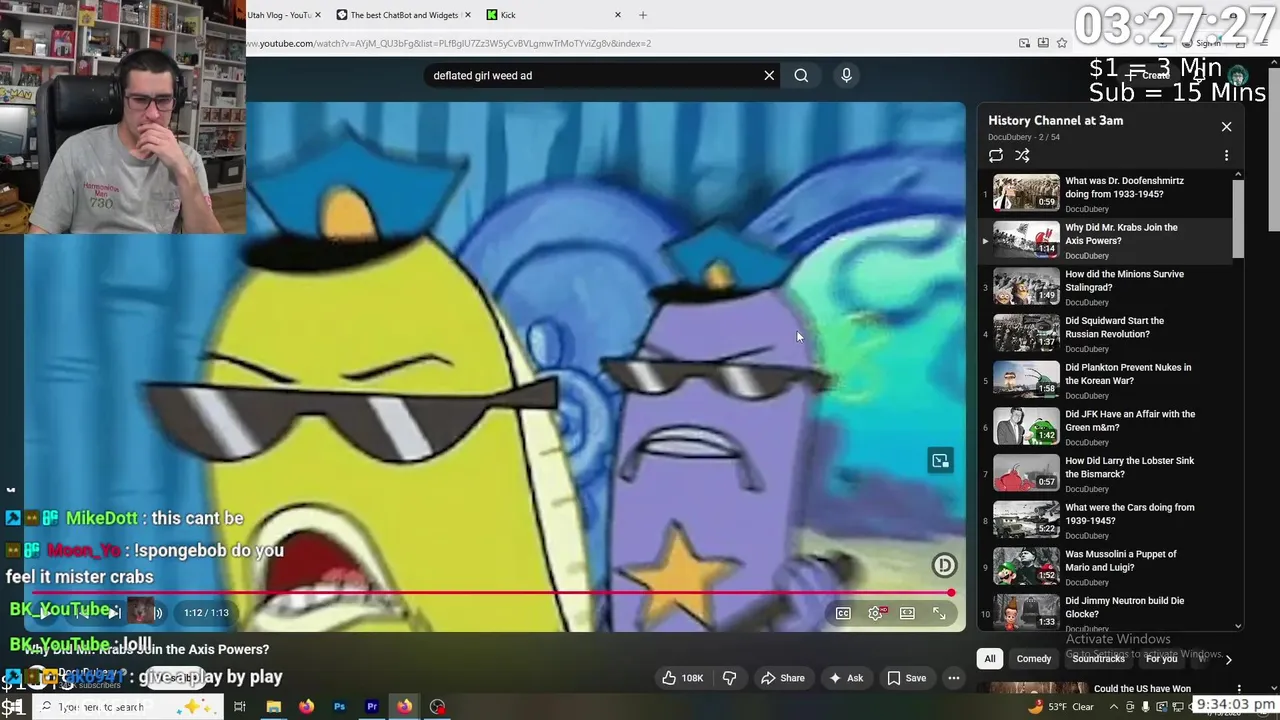This screenshot has height=720, width=1280.
Task: Open playlist panel more options menu
Action: click(1226, 156)
